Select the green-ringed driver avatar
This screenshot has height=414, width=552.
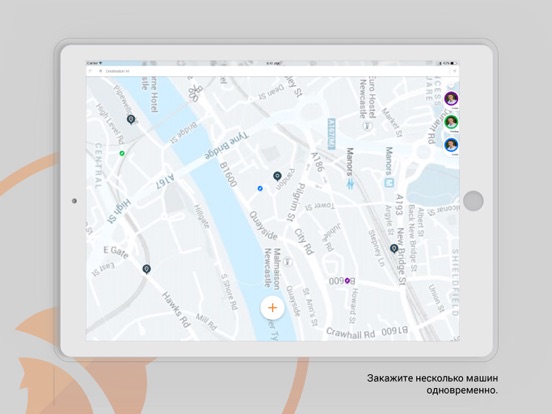pos(451,122)
